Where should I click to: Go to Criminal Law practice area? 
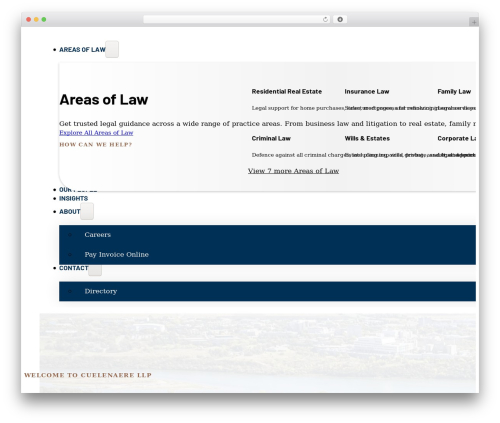click(x=271, y=138)
